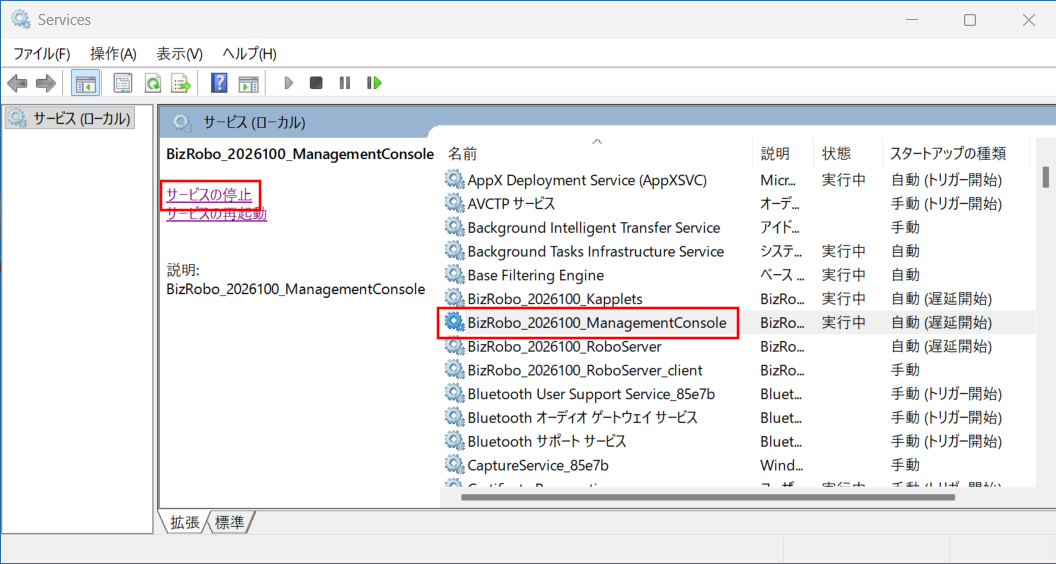Viewport: 1056px width, 564px height.
Task: Click gear icon of CaptureService_85e7b
Action: 455,465
